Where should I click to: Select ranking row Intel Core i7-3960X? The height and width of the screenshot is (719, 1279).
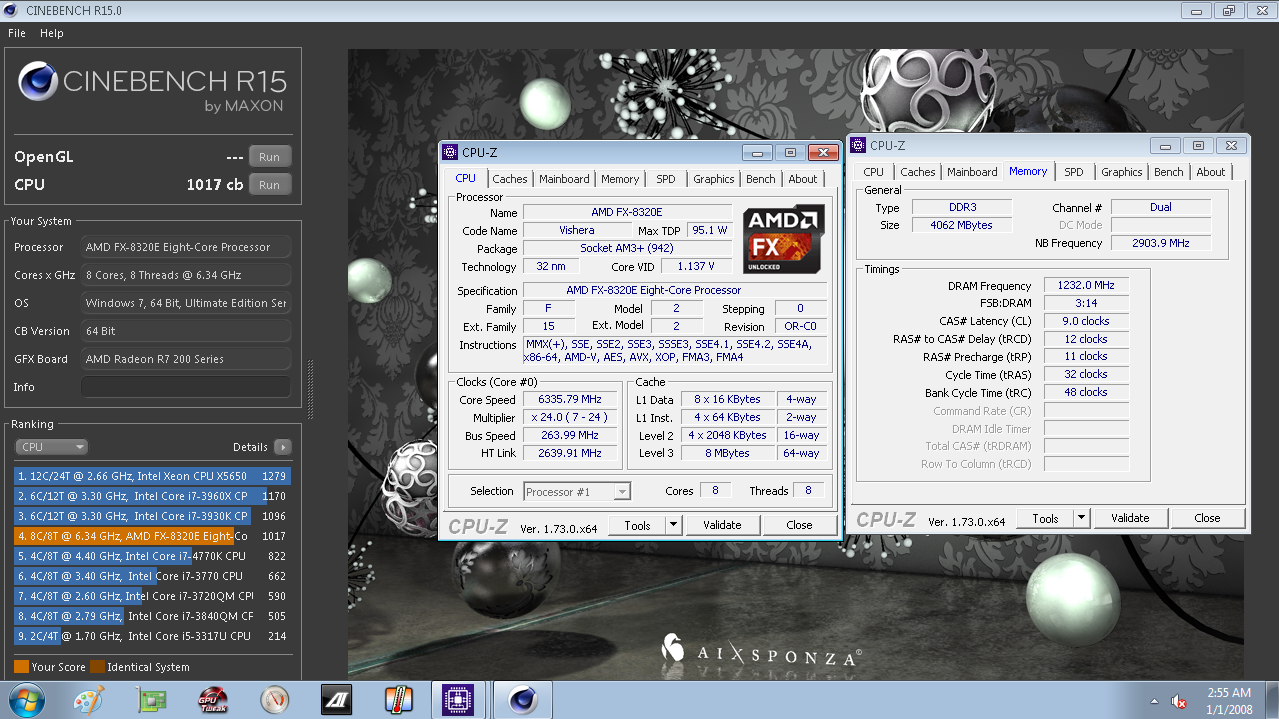pos(151,496)
